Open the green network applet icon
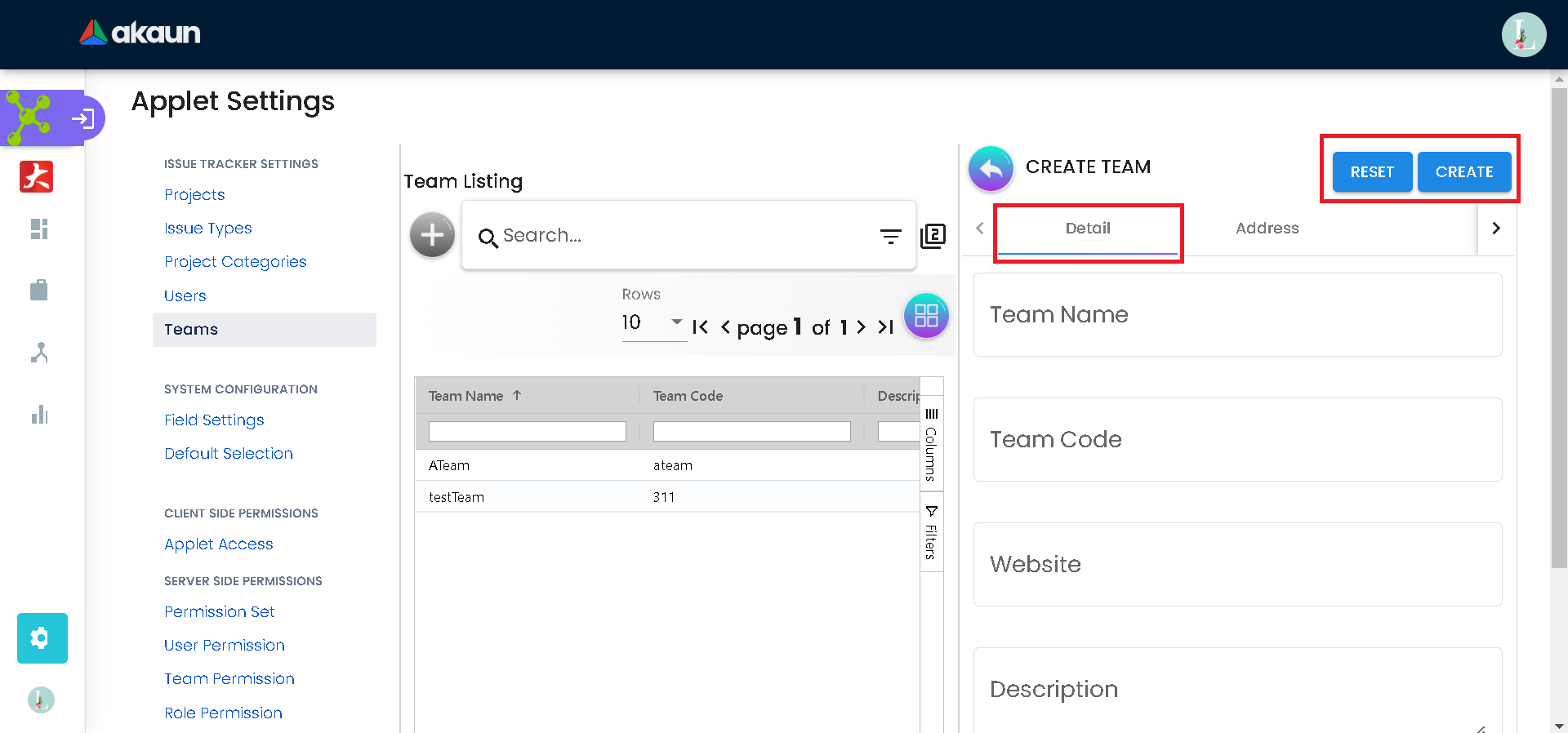 (x=29, y=118)
